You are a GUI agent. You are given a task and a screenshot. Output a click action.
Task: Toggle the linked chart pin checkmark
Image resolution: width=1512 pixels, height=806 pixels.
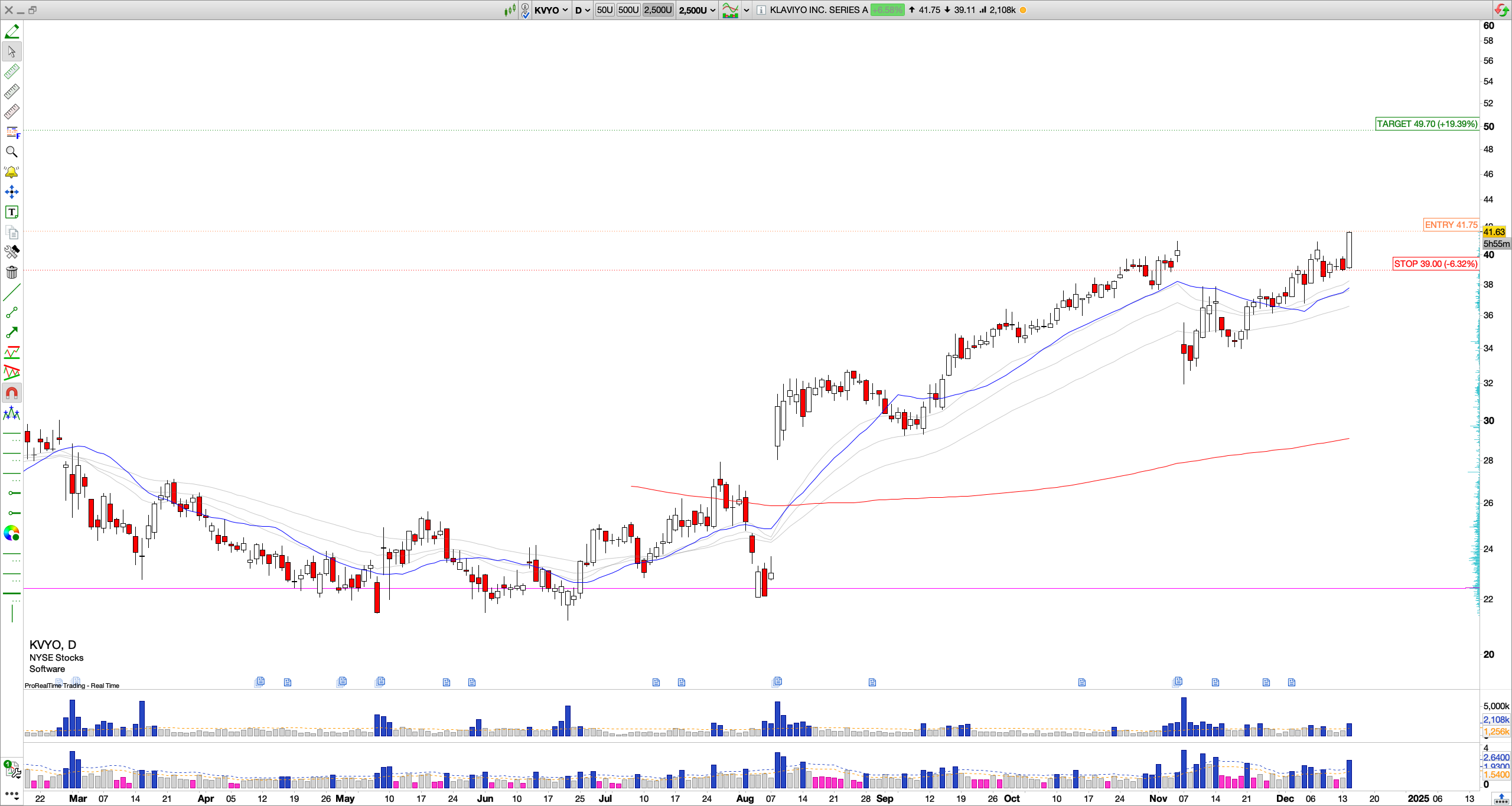pyautogui.click(x=525, y=10)
